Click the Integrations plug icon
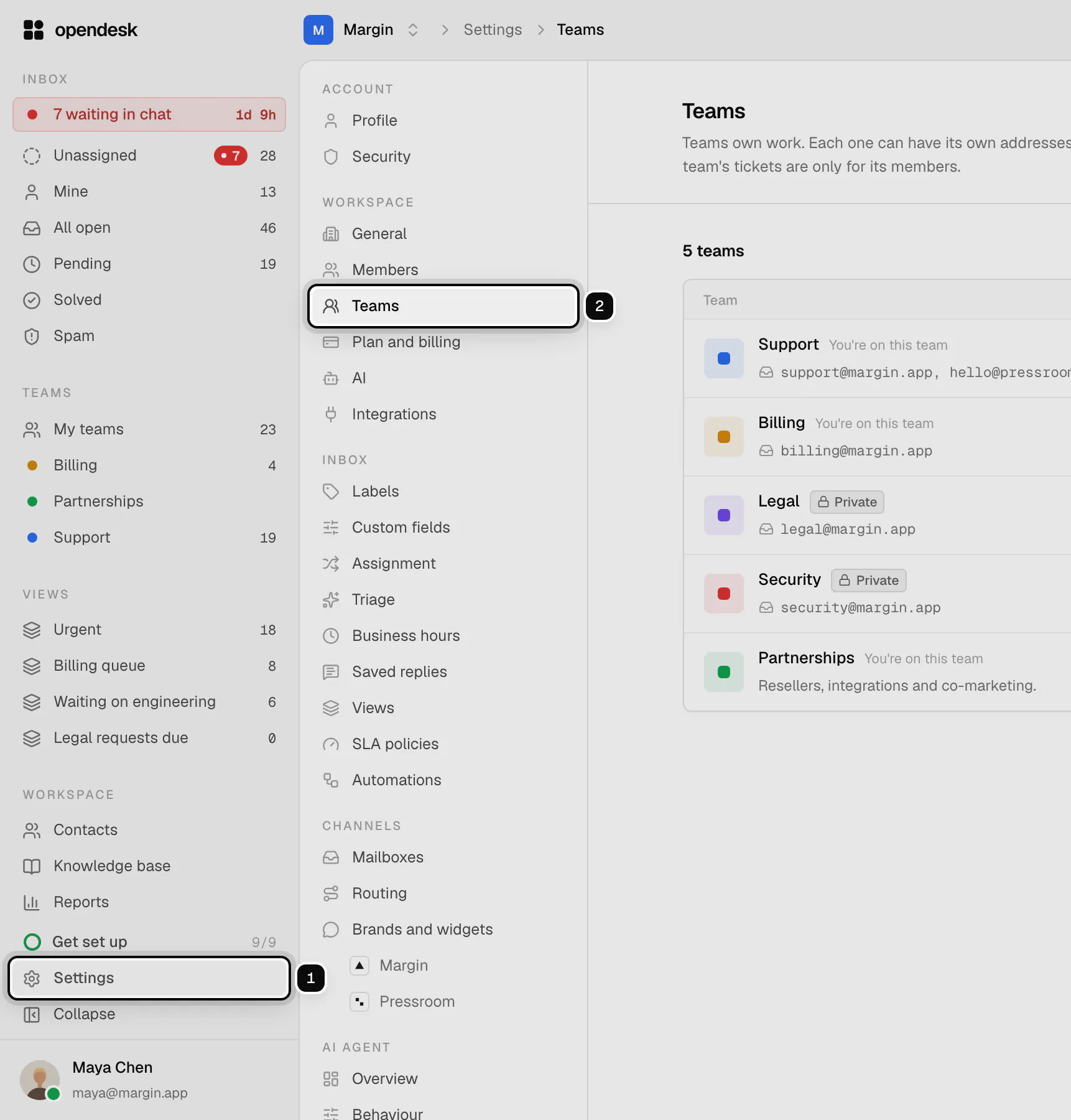This screenshot has width=1071, height=1120. (x=331, y=414)
